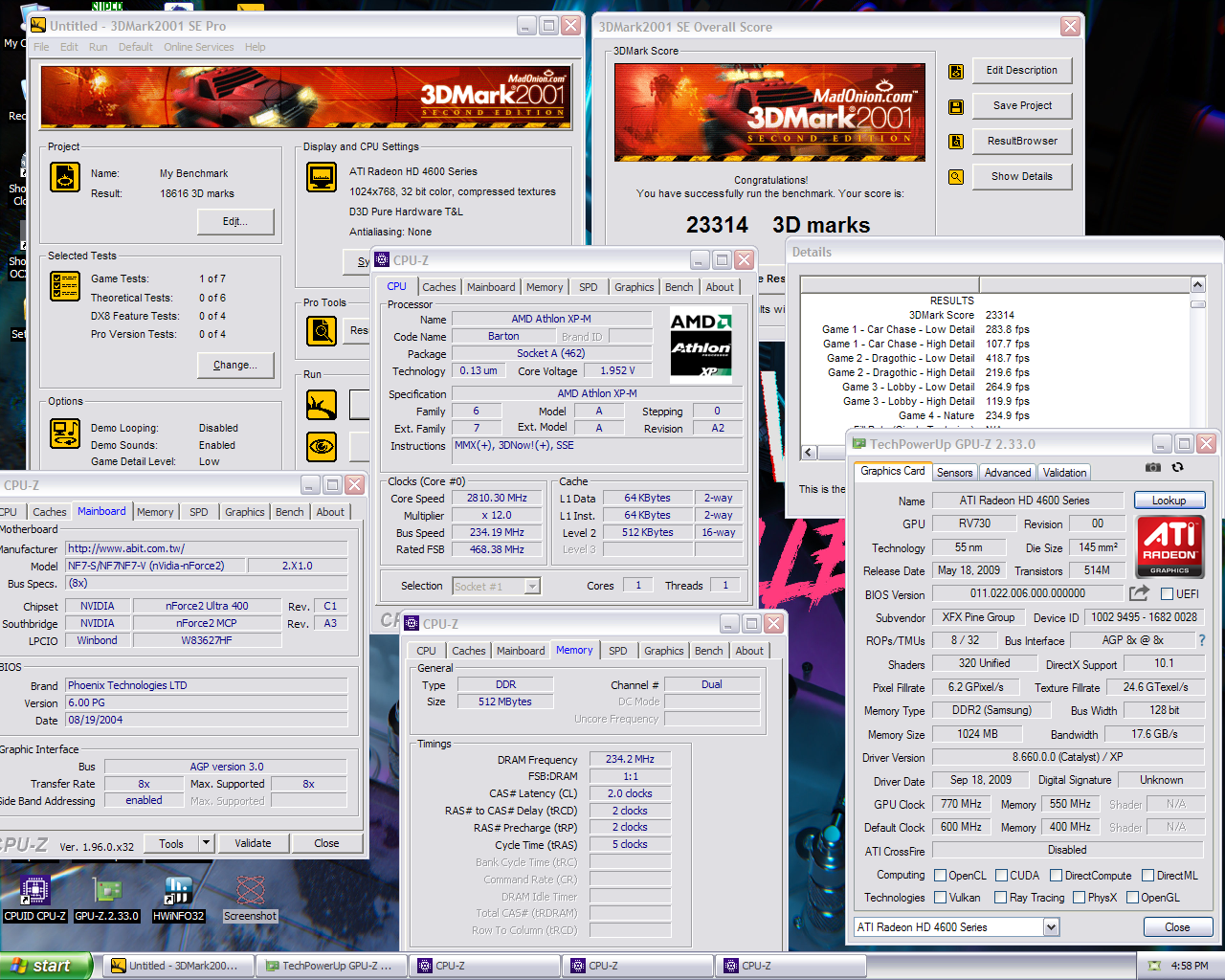Click the Lookup button in GPU-Z
Viewport: 1225px width, 980px height.
(x=1169, y=501)
